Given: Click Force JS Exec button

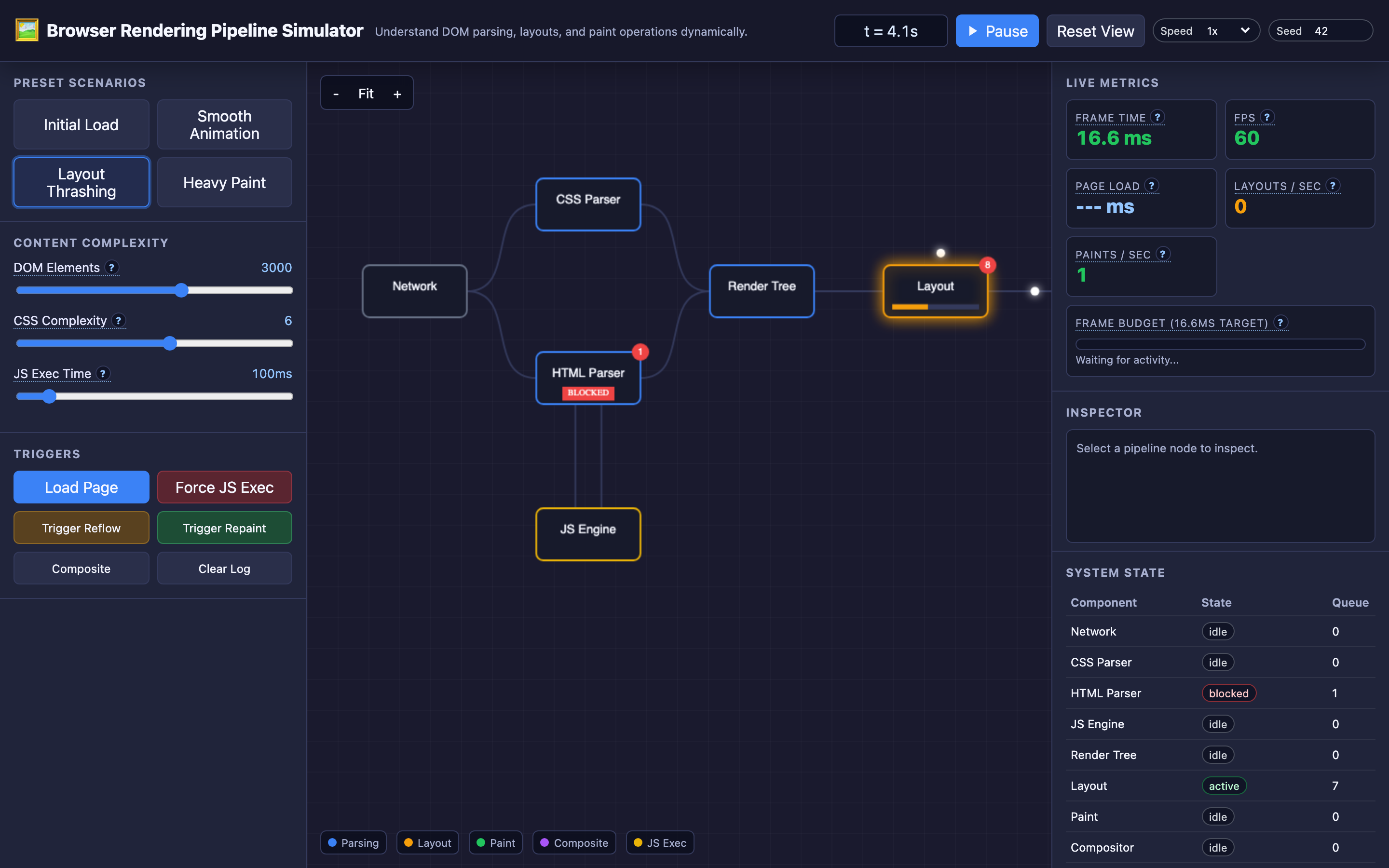Looking at the screenshot, I should (224, 487).
